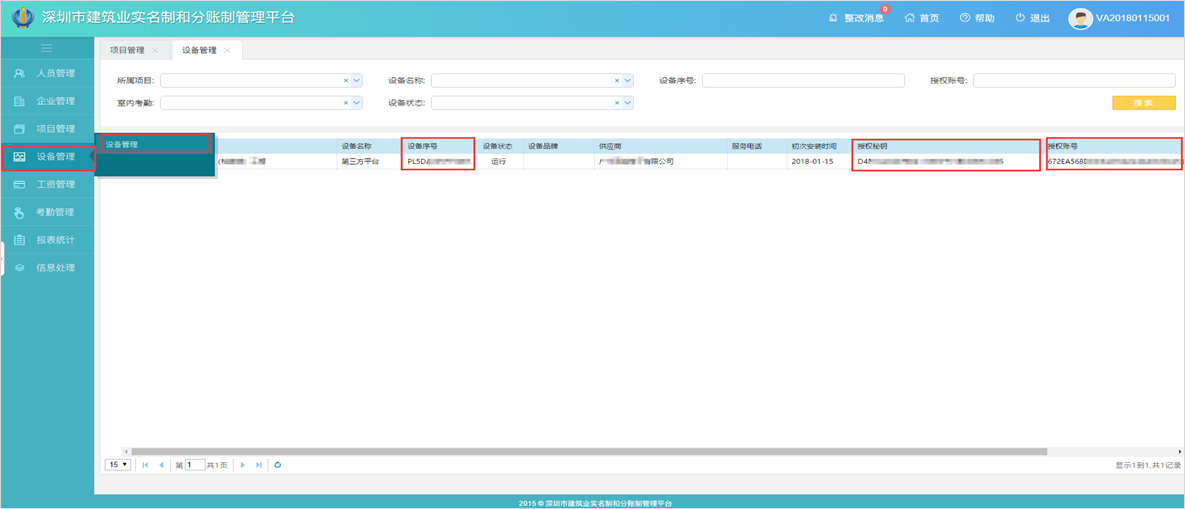Screen dimensions: 1185x509
Task: Clear the 所属项目 selection with the x
Action: [x=346, y=81]
